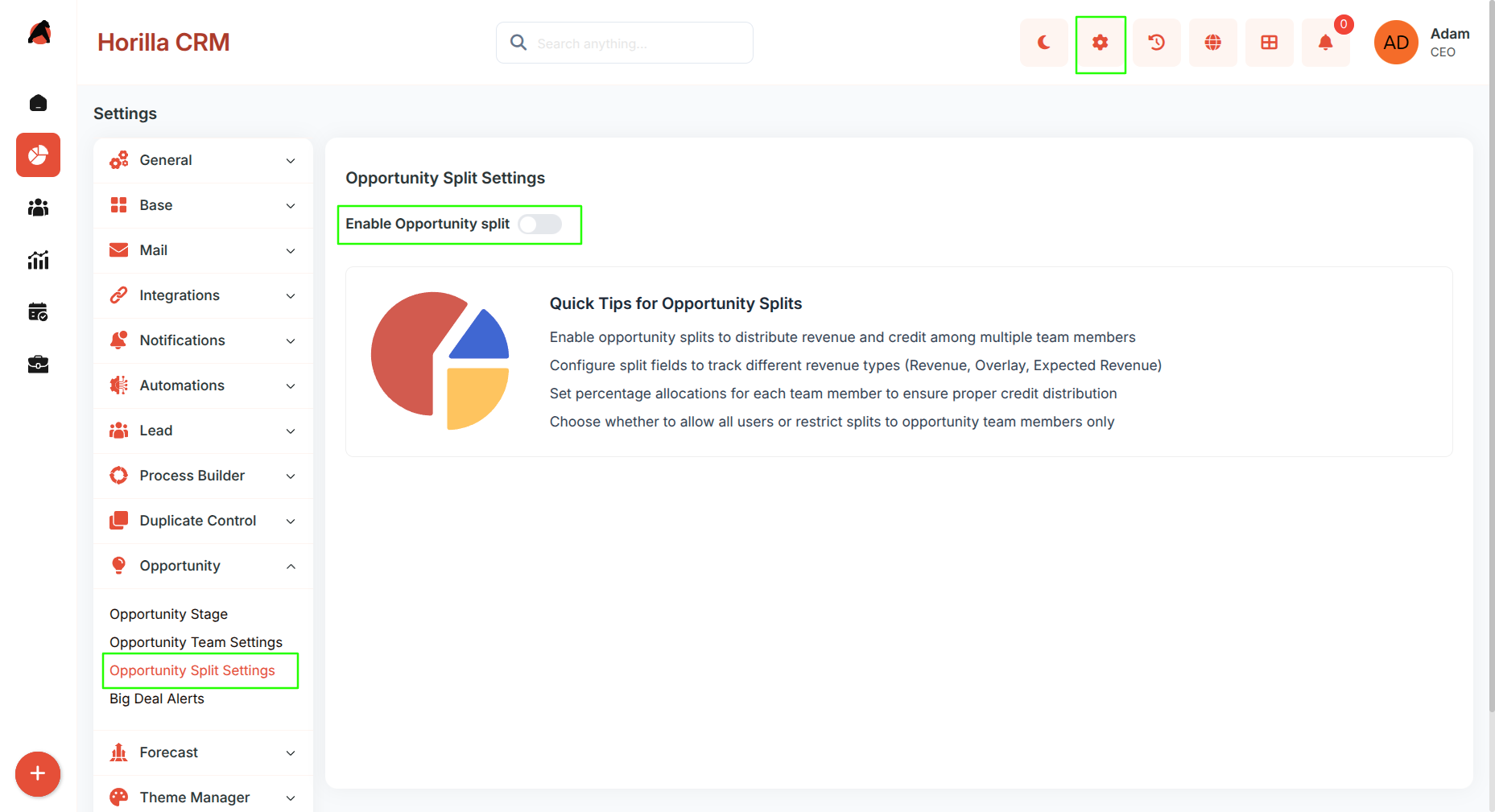Viewport: 1495px width, 812px height.
Task: Open settings gear icon in header
Action: pos(1101,43)
